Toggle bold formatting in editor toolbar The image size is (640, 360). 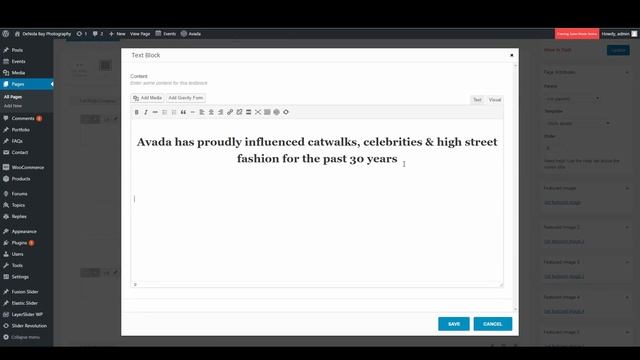point(136,112)
